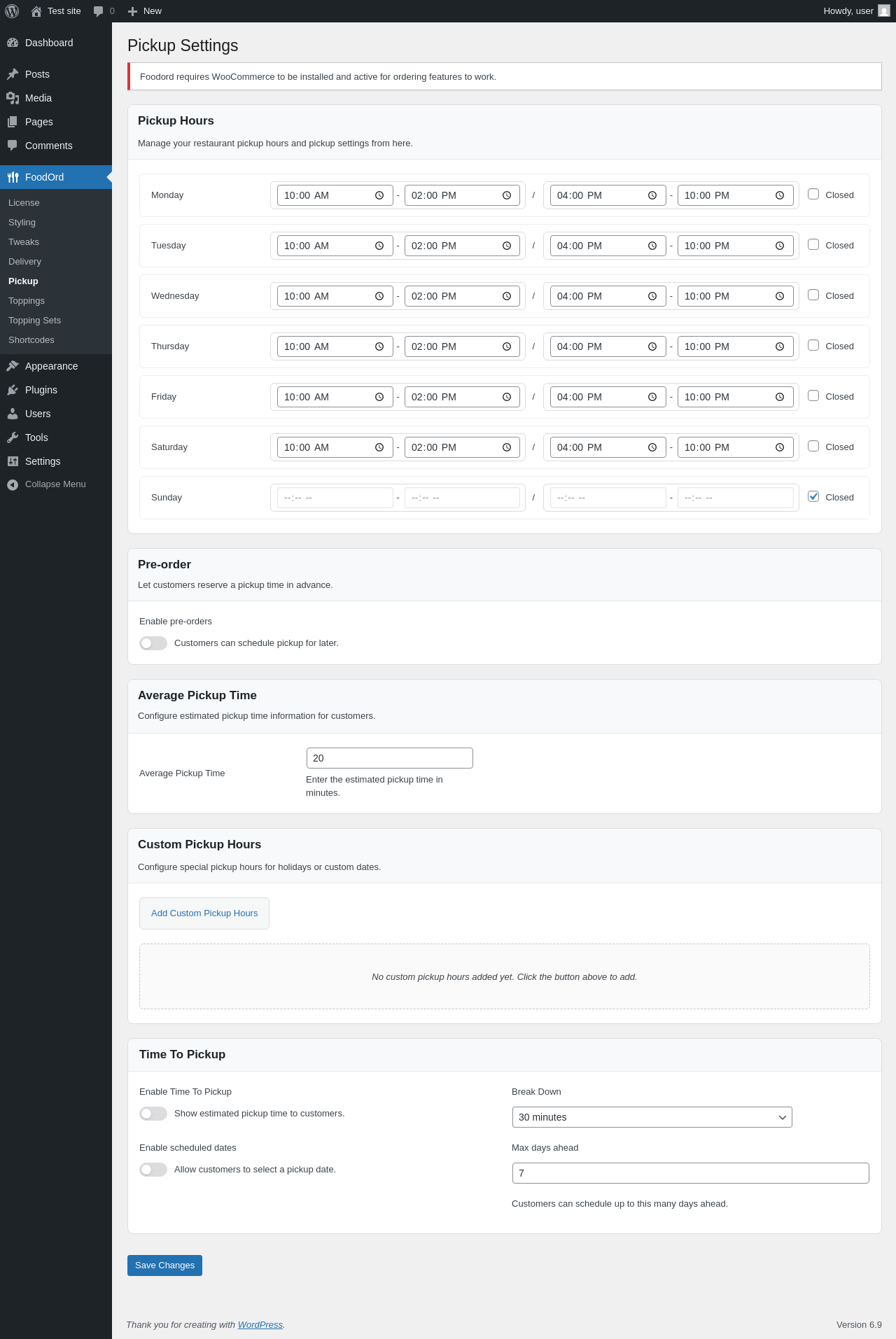The width and height of the screenshot is (896, 1339).
Task: Click the Collapse Menu arrow icon
Action: click(13, 484)
